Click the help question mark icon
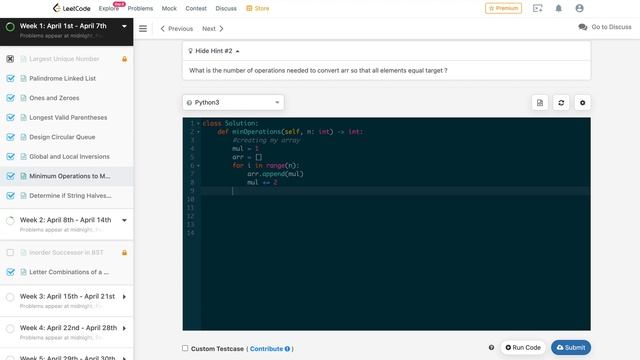 tap(491, 348)
